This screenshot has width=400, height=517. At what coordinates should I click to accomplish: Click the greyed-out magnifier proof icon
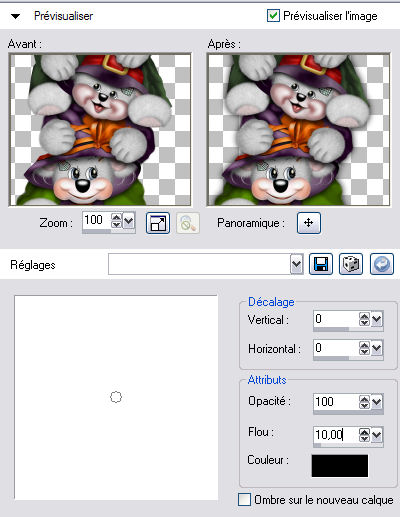188,223
